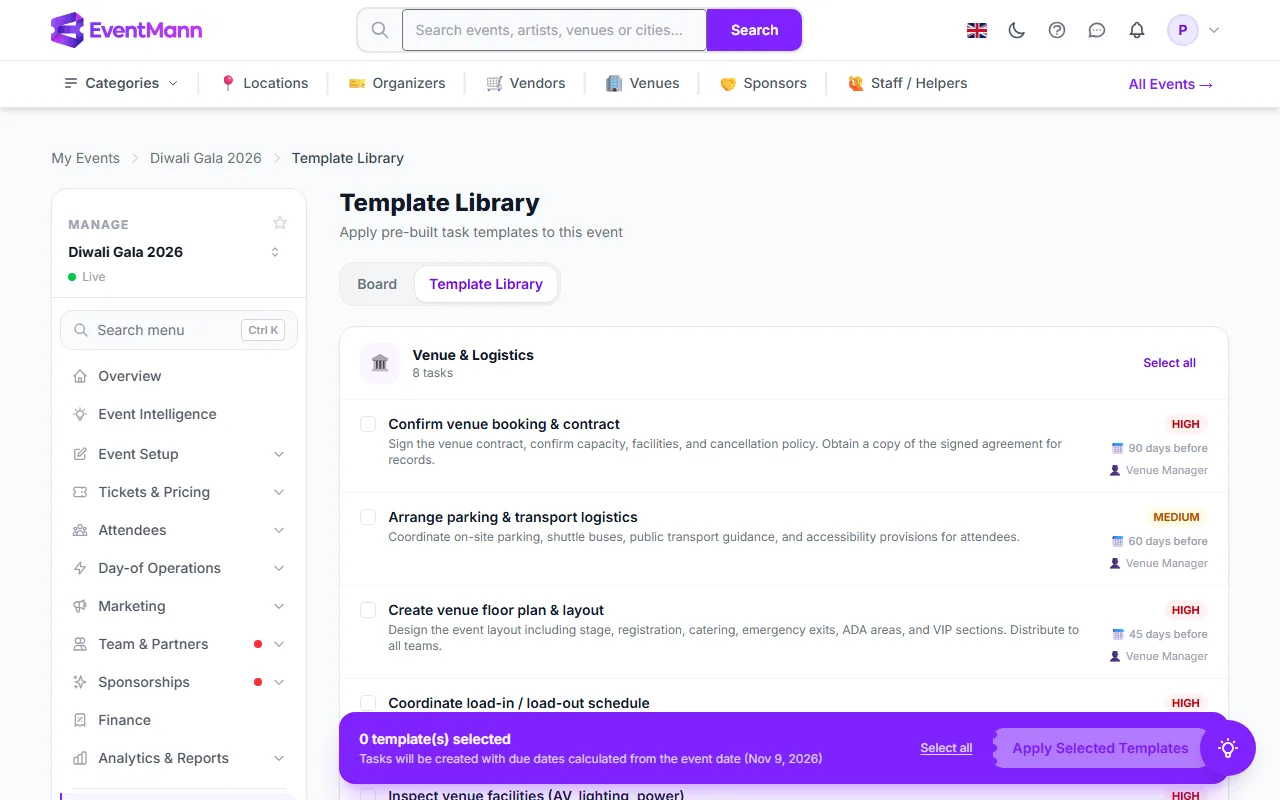Image resolution: width=1280 pixels, height=800 pixels.
Task: Click the All Events link
Action: pyautogui.click(x=1171, y=84)
